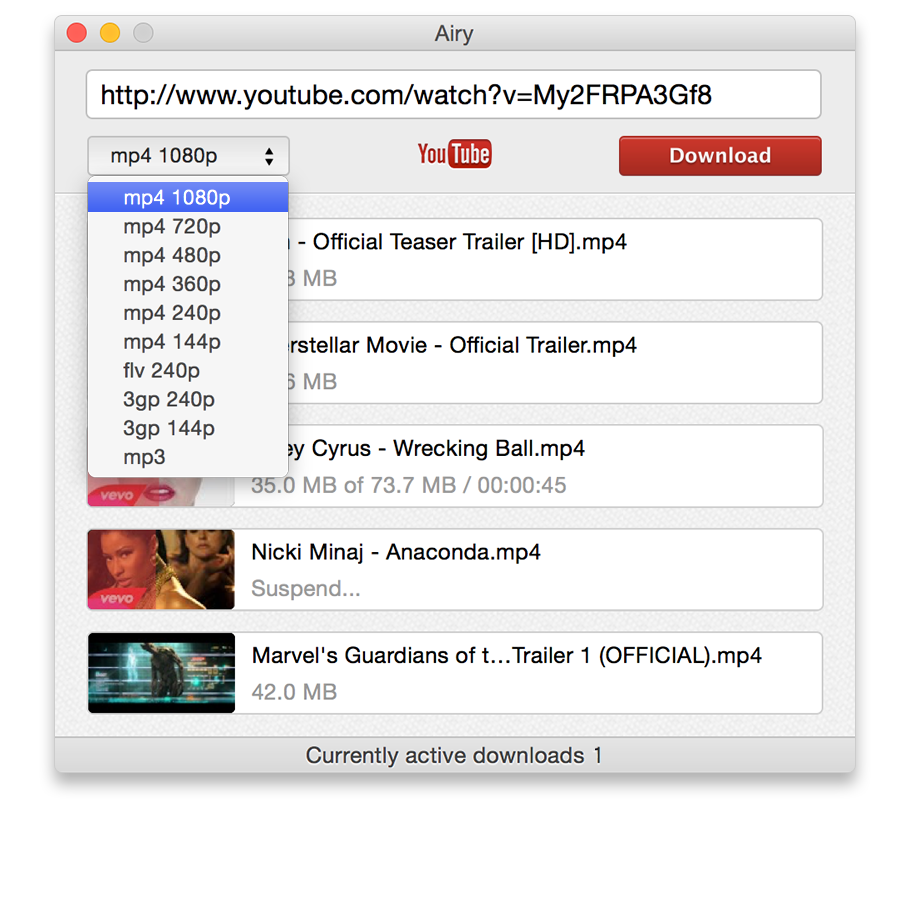This screenshot has width=910, height=910.
Task: Select mp3 audio format option
Action: coord(188,457)
